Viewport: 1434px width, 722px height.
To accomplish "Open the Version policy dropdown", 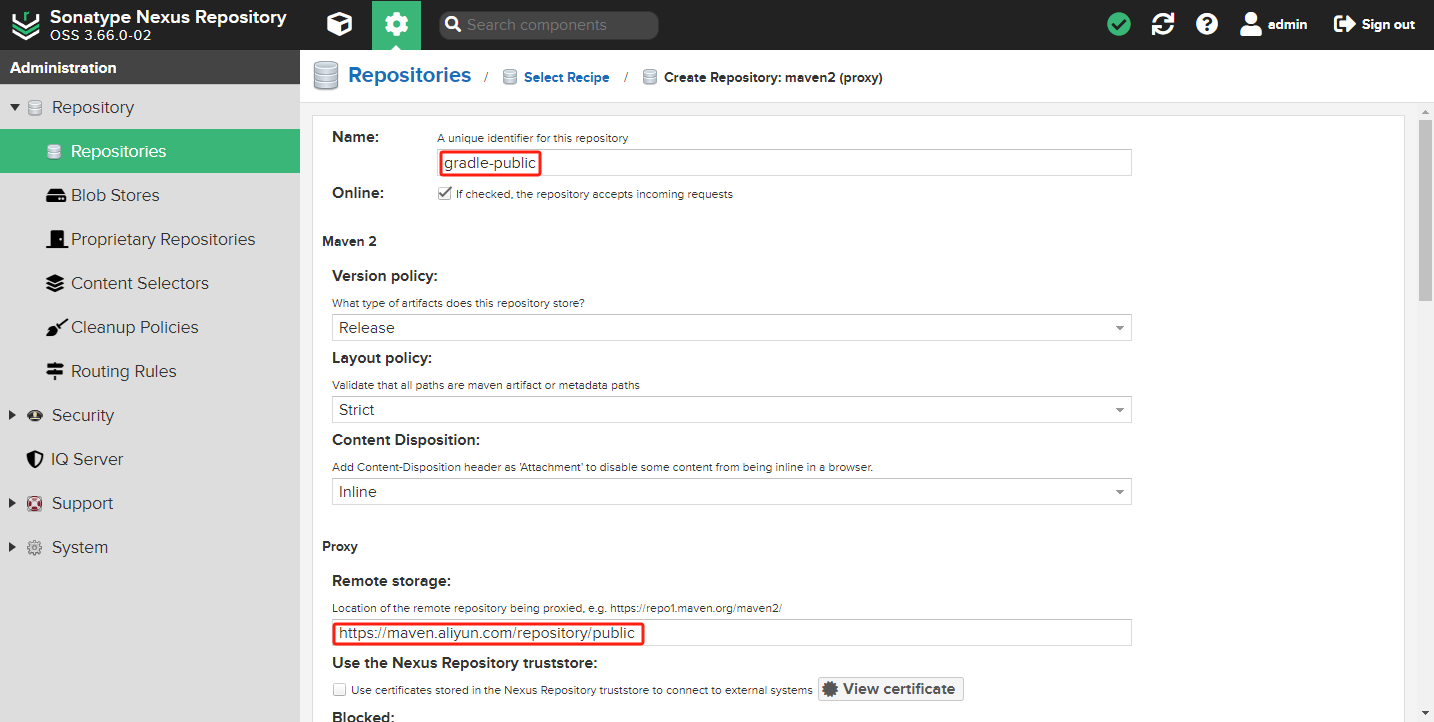I will 731,328.
